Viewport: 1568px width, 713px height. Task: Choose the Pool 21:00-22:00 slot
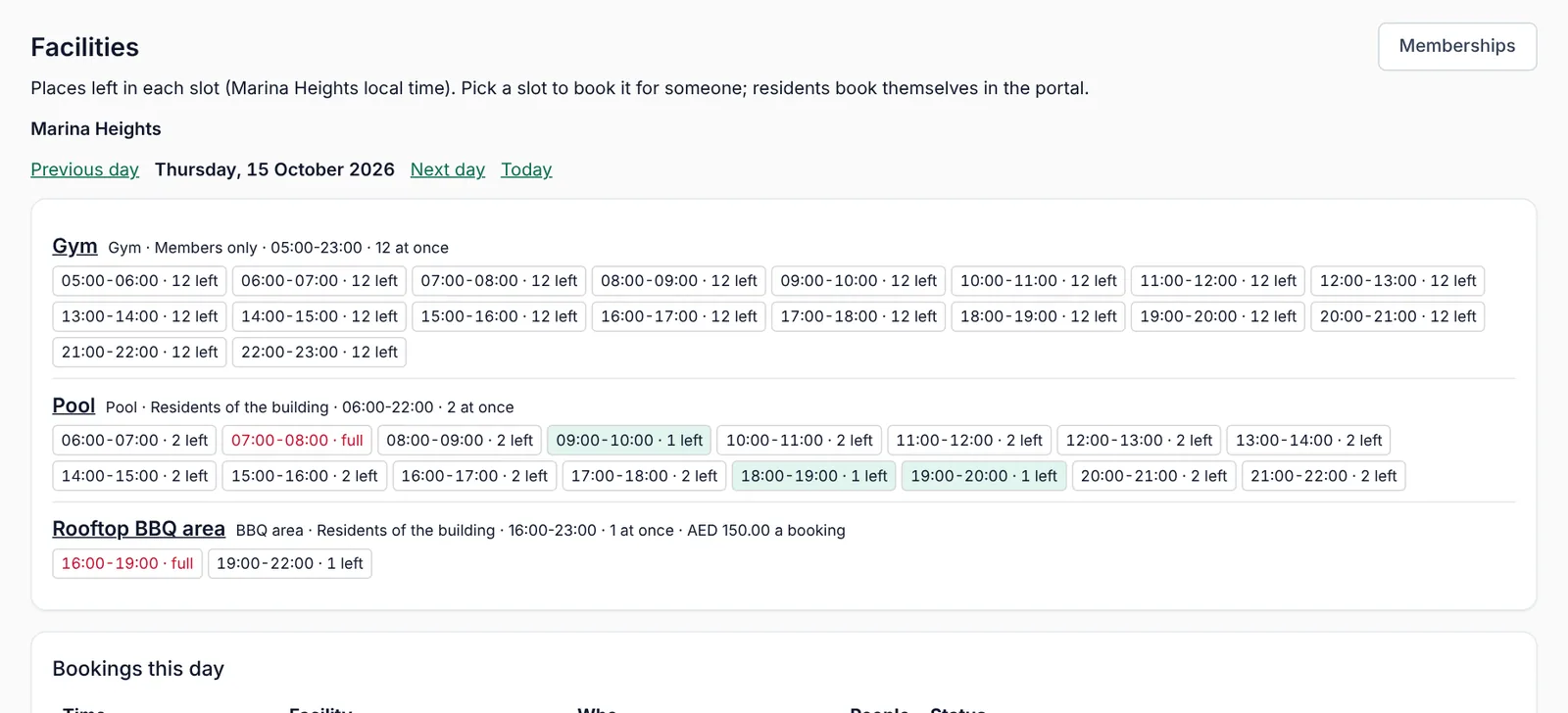[x=1324, y=476]
